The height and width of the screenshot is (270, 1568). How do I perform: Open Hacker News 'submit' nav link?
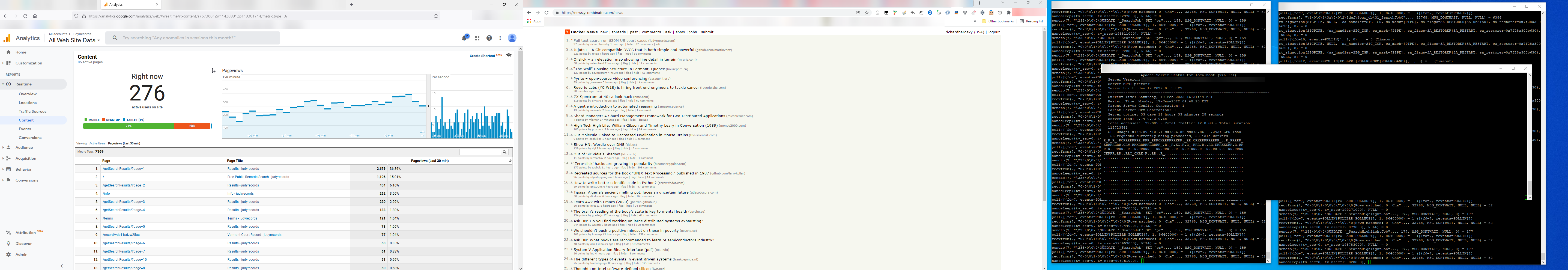pyautogui.click(x=707, y=32)
